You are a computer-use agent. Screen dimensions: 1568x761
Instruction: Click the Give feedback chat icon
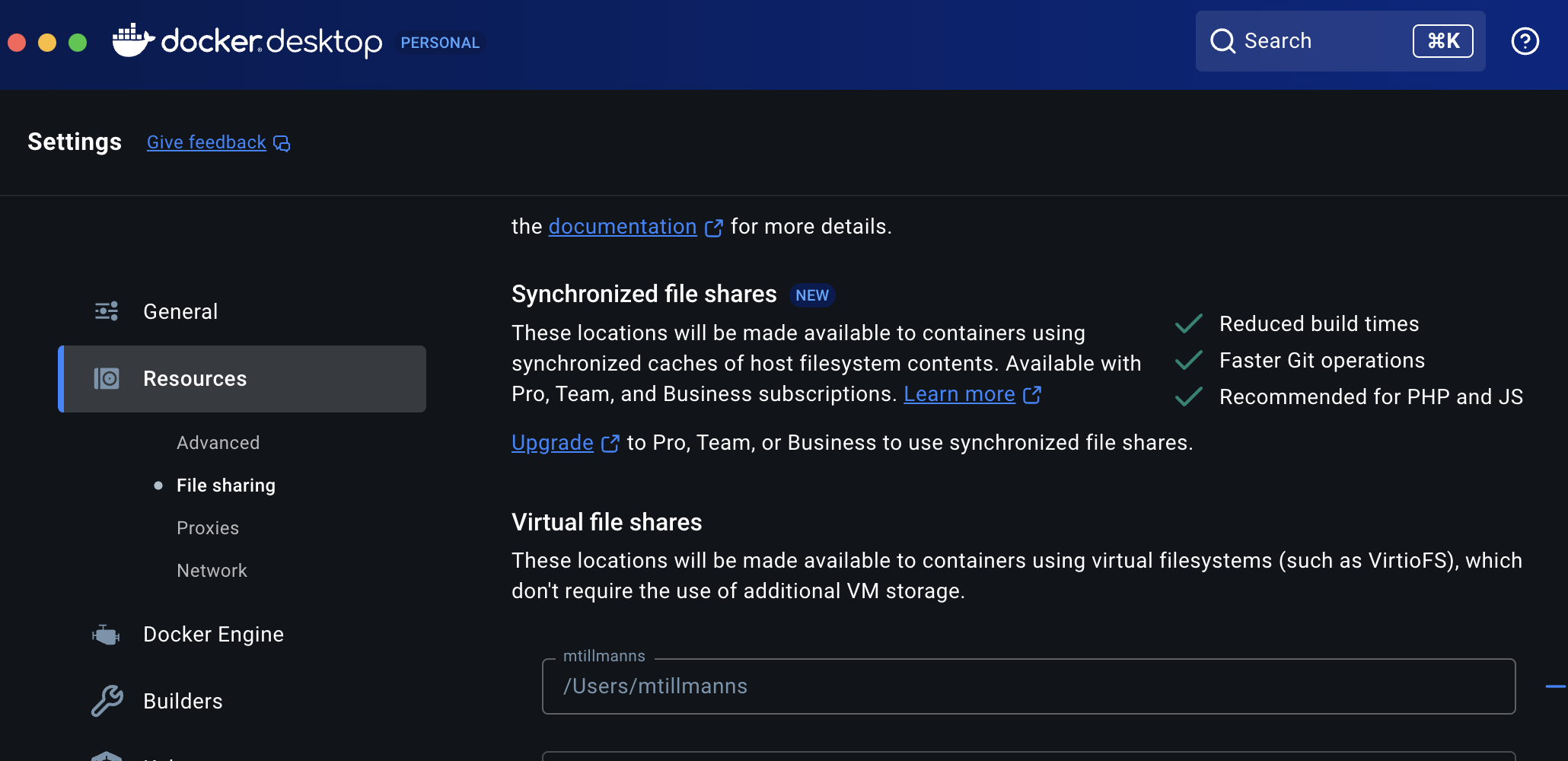282,143
